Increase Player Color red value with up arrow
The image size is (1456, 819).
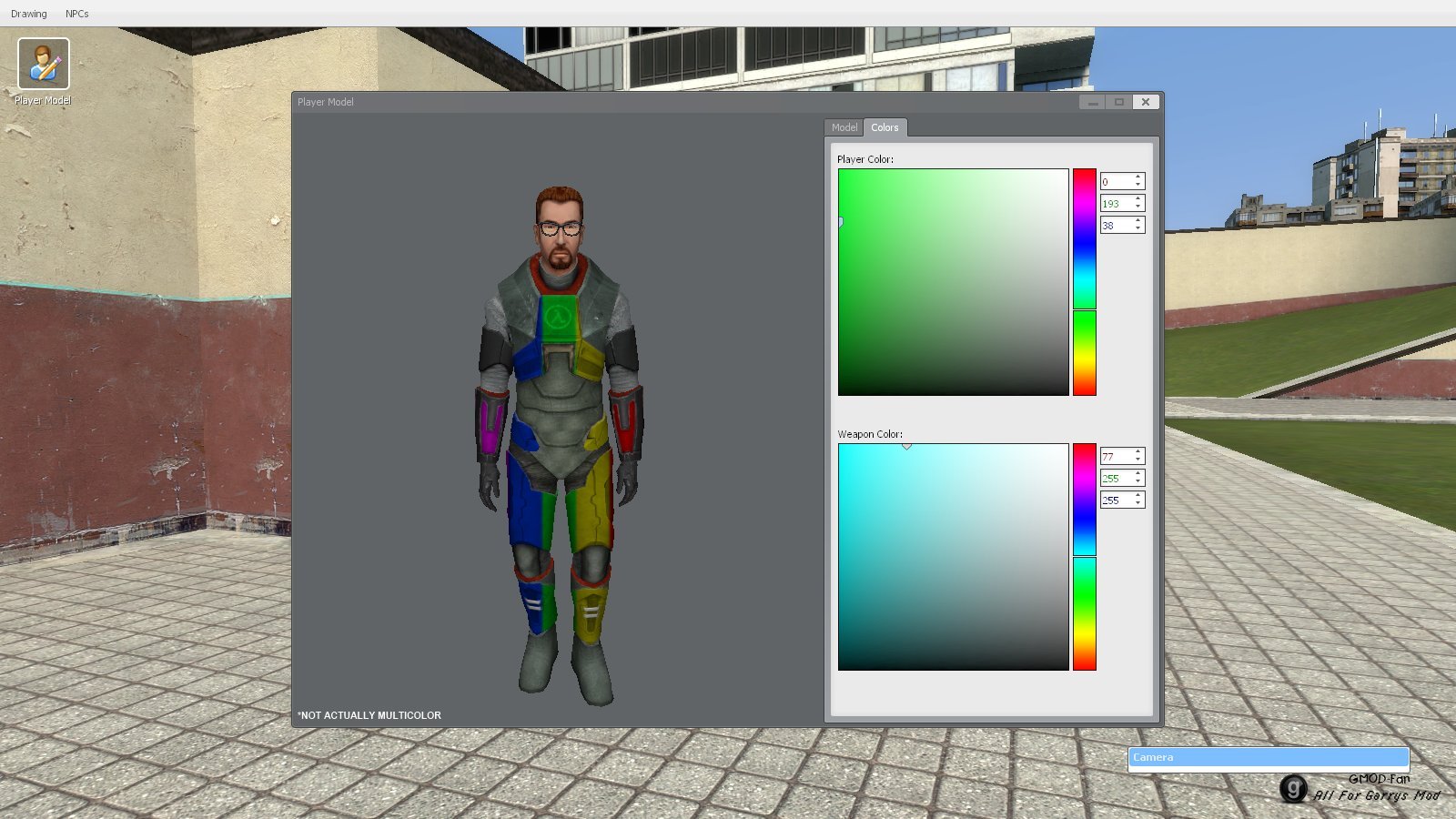click(1137, 177)
